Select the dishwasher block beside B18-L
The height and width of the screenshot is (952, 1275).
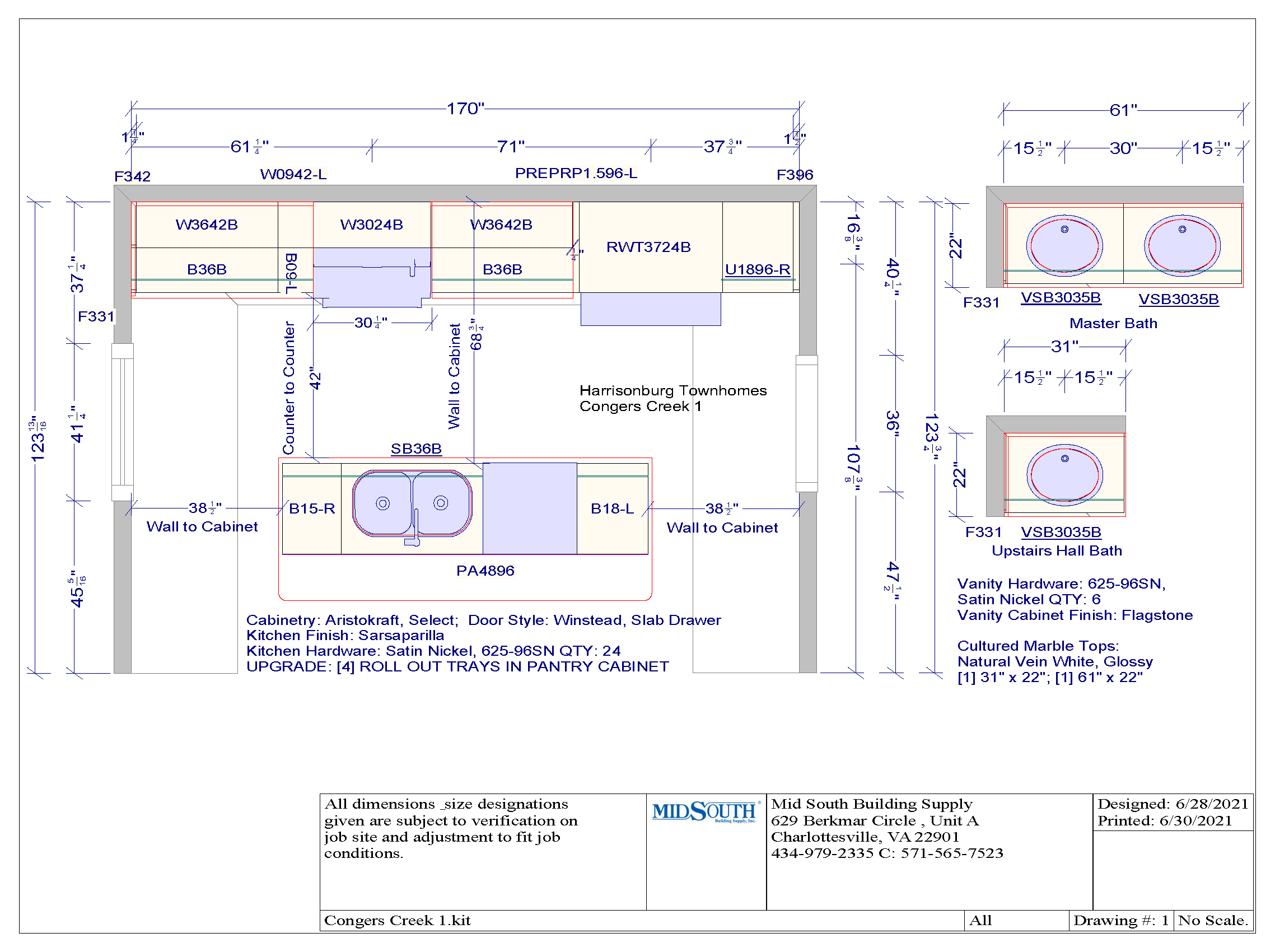point(529,508)
